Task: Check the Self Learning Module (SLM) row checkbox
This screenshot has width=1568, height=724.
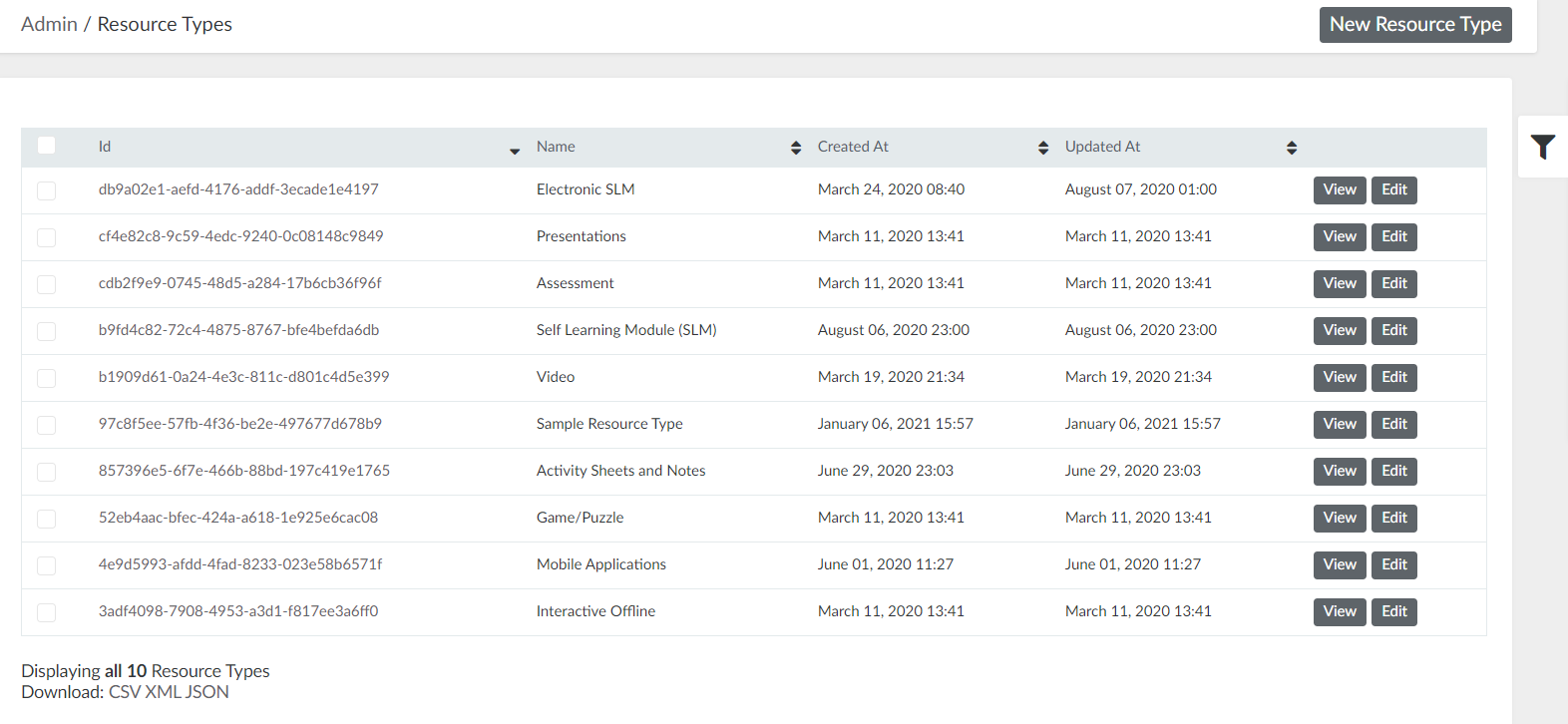Action: [x=46, y=331]
